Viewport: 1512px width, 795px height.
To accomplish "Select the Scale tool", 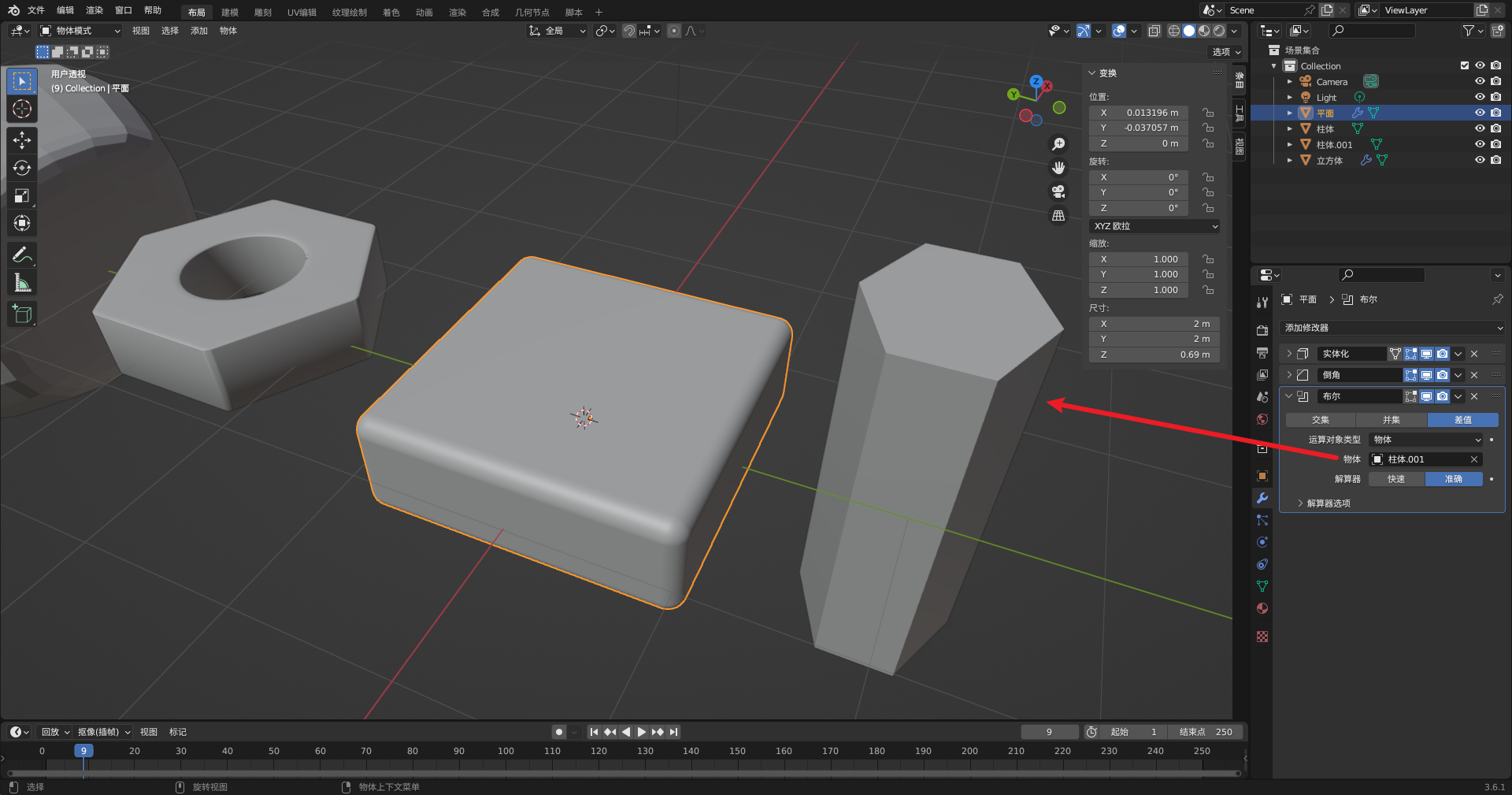I will click(x=22, y=195).
